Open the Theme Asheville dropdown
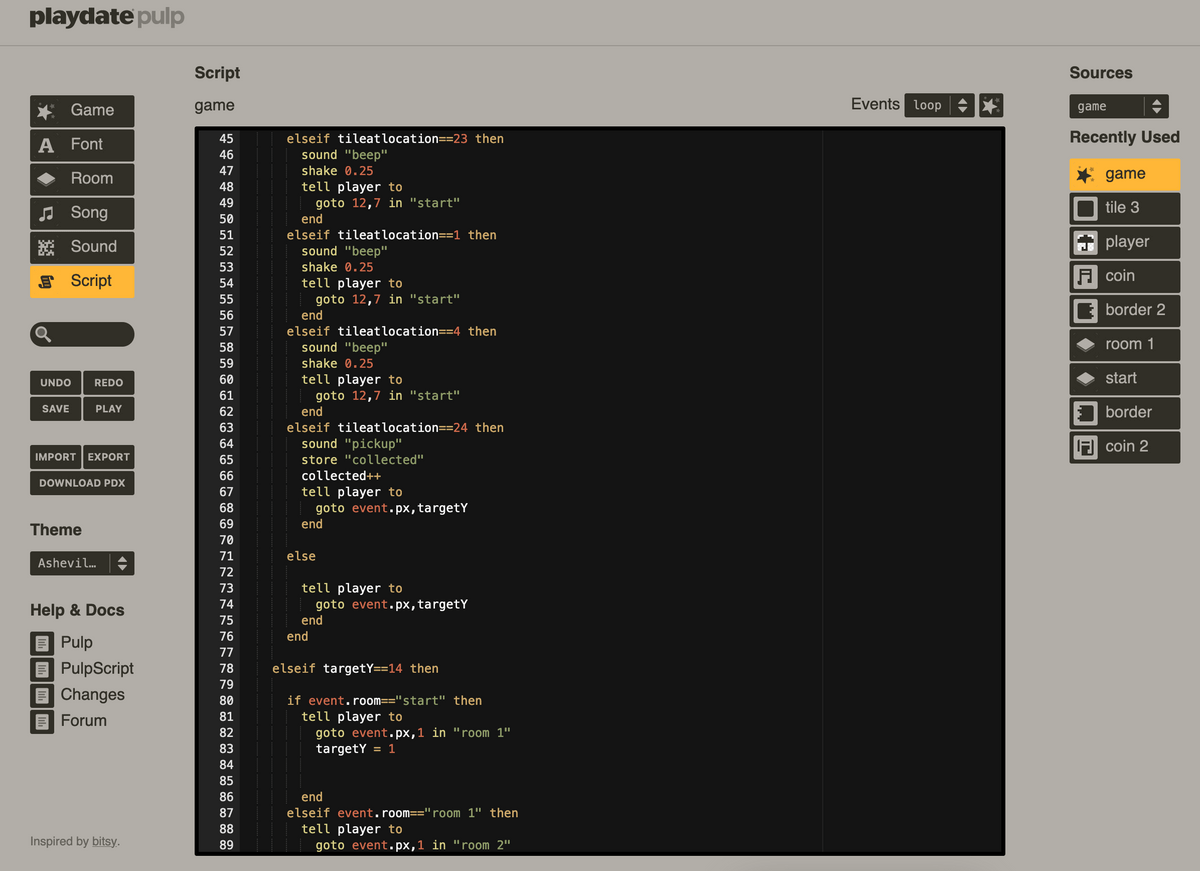 pyautogui.click(x=82, y=563)
